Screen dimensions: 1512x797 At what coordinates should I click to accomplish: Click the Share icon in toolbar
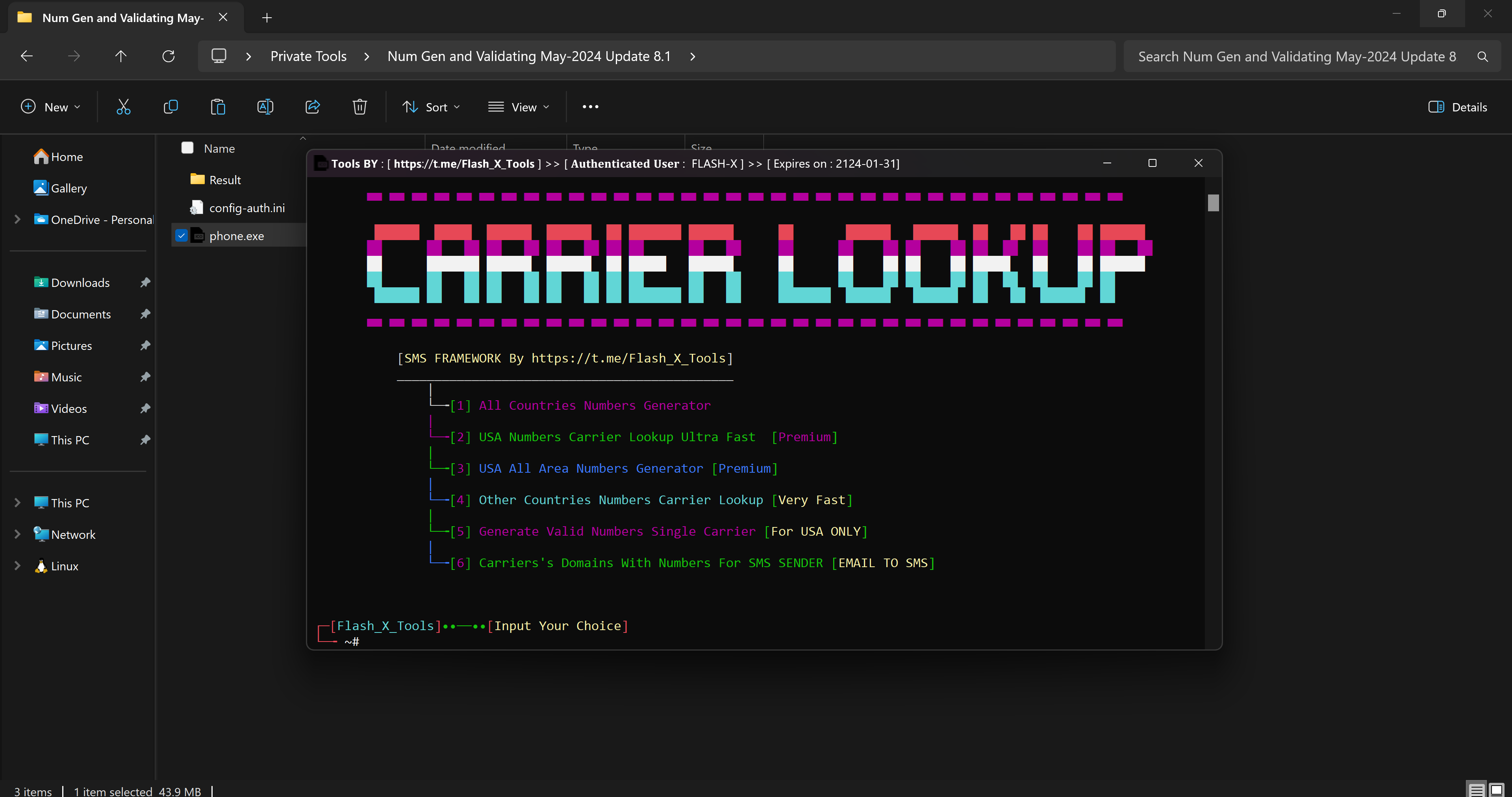[313, 107]
